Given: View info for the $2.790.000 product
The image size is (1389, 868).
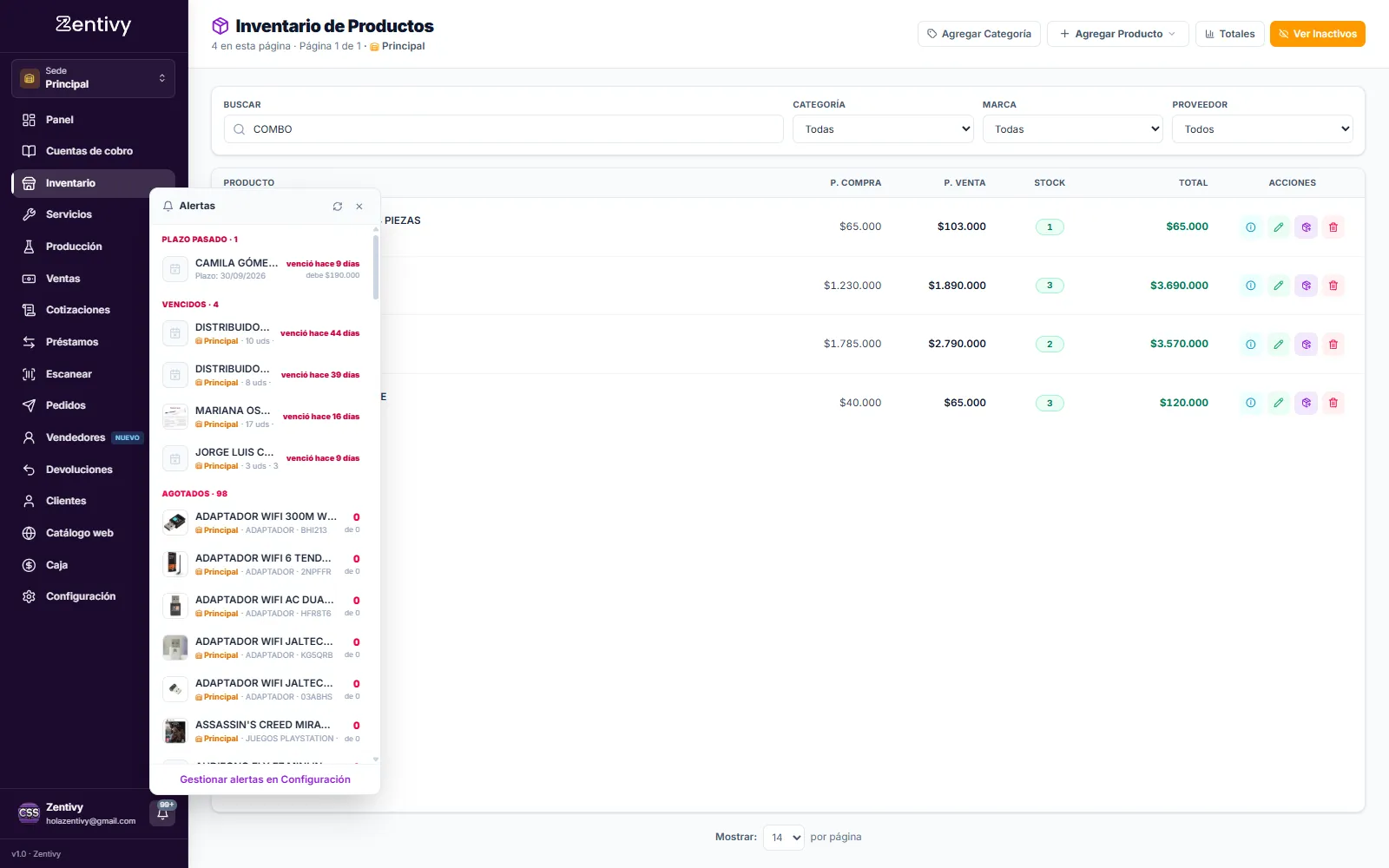Looking at the screenshot, I should (1250, 345).
